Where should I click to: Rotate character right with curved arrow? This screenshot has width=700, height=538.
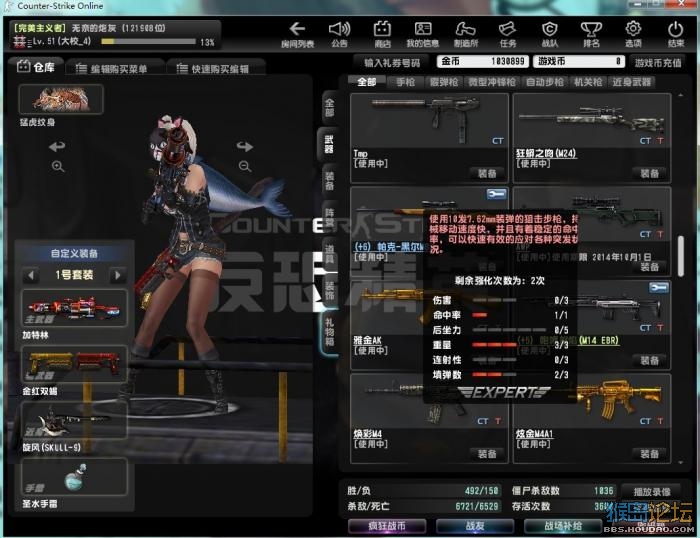245,146
